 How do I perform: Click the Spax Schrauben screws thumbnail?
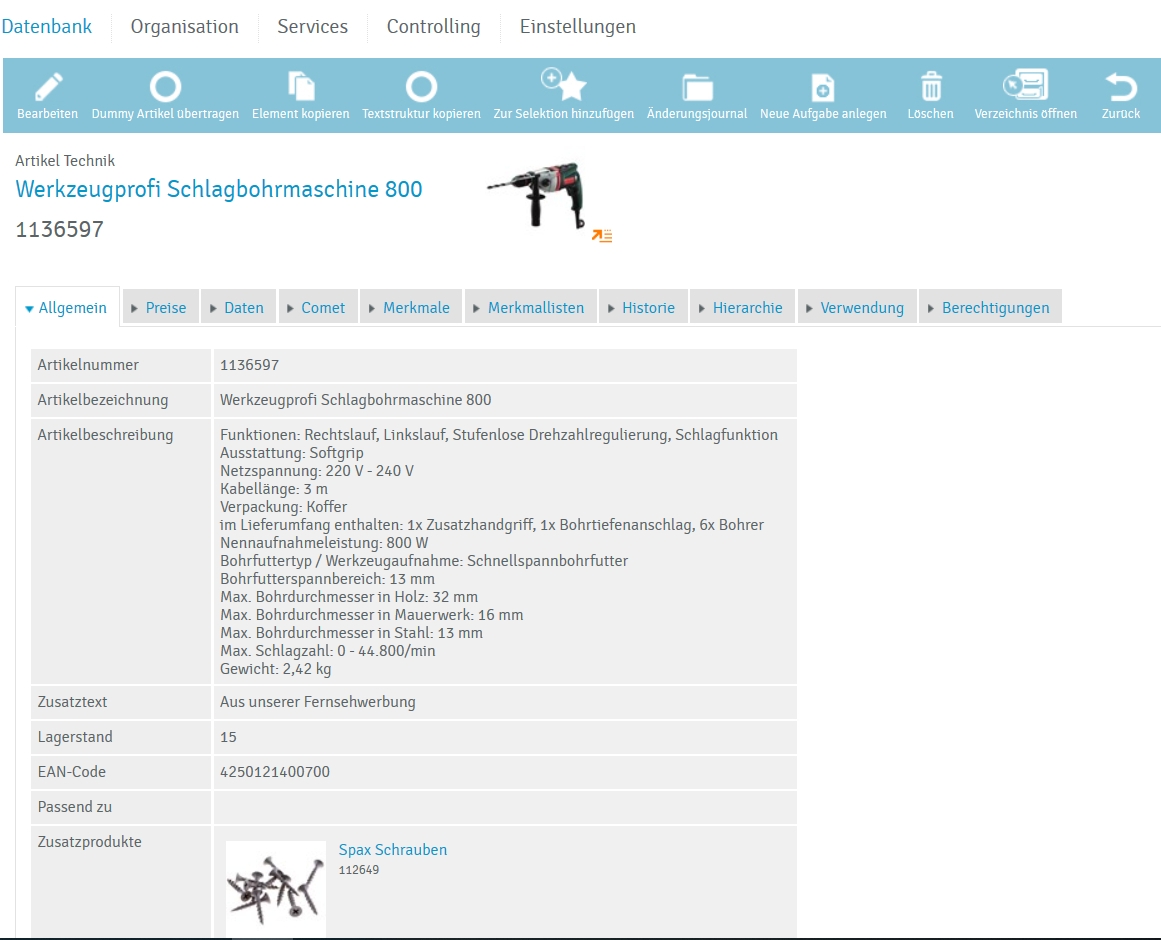275,888
